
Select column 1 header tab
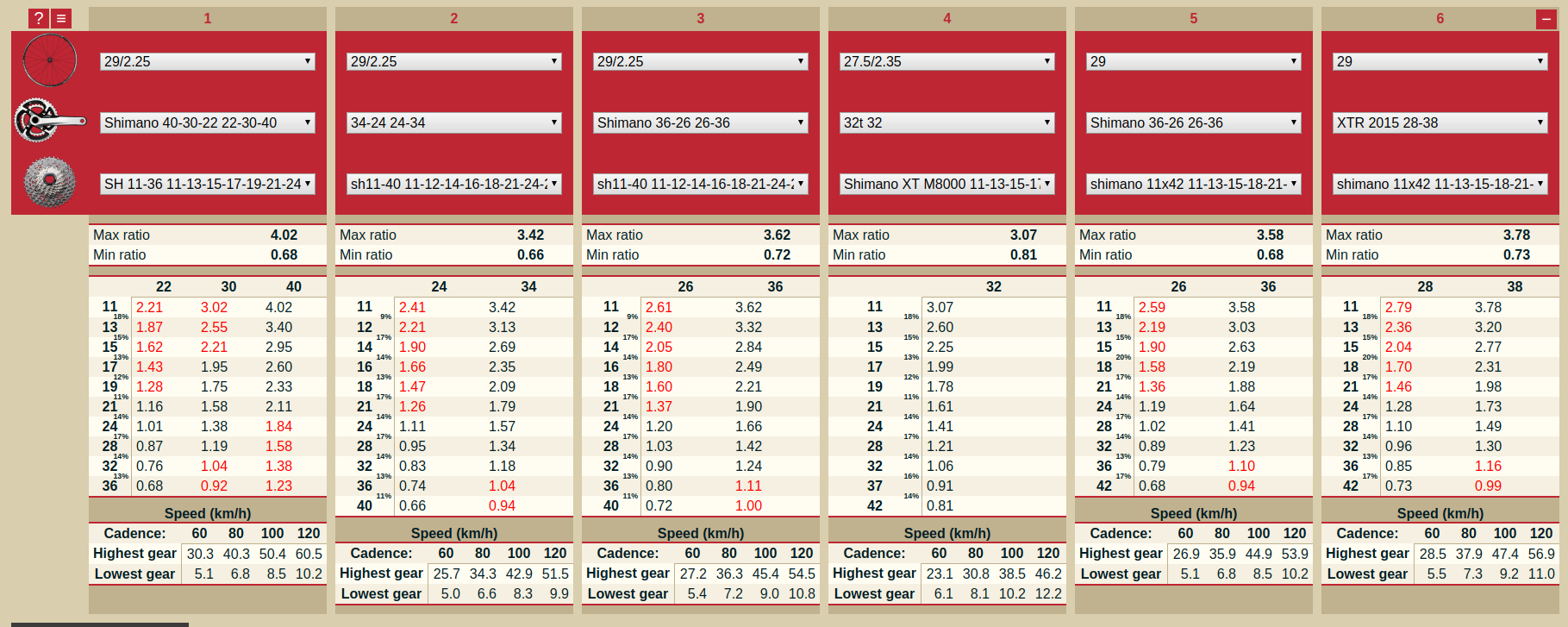point(207,18)
